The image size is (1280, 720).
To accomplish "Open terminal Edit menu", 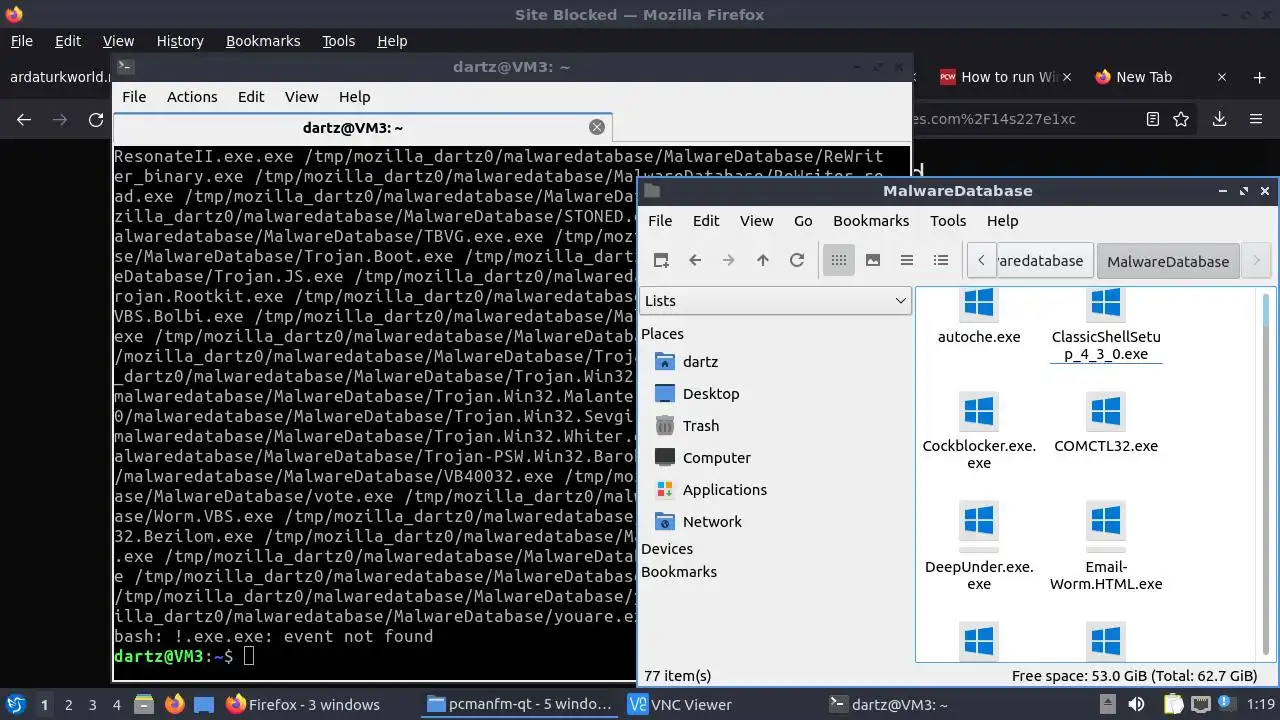I will 251,97.
